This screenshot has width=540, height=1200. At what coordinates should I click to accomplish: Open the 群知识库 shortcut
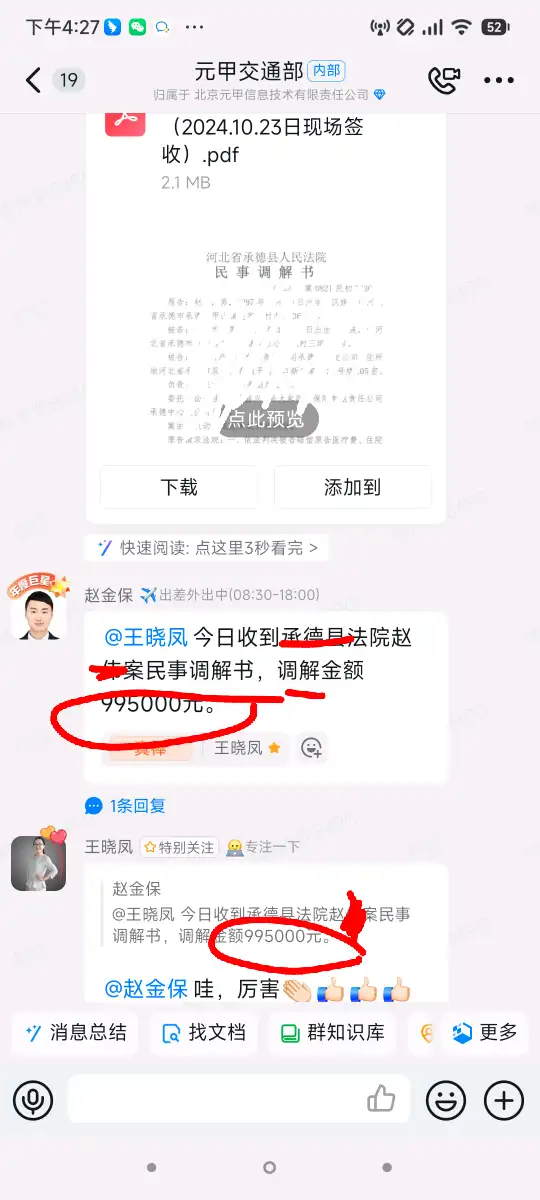[x=332, y=1032]
